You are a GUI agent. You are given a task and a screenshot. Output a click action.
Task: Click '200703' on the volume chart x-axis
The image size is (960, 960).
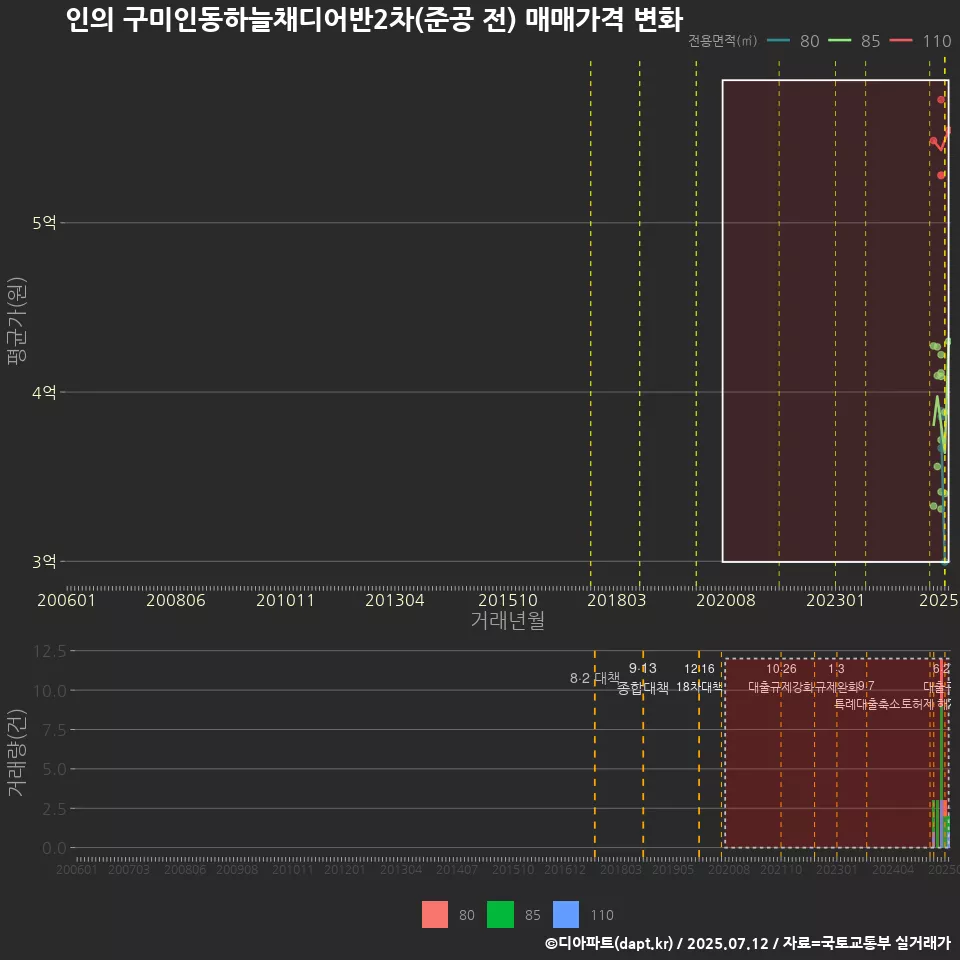129,869
